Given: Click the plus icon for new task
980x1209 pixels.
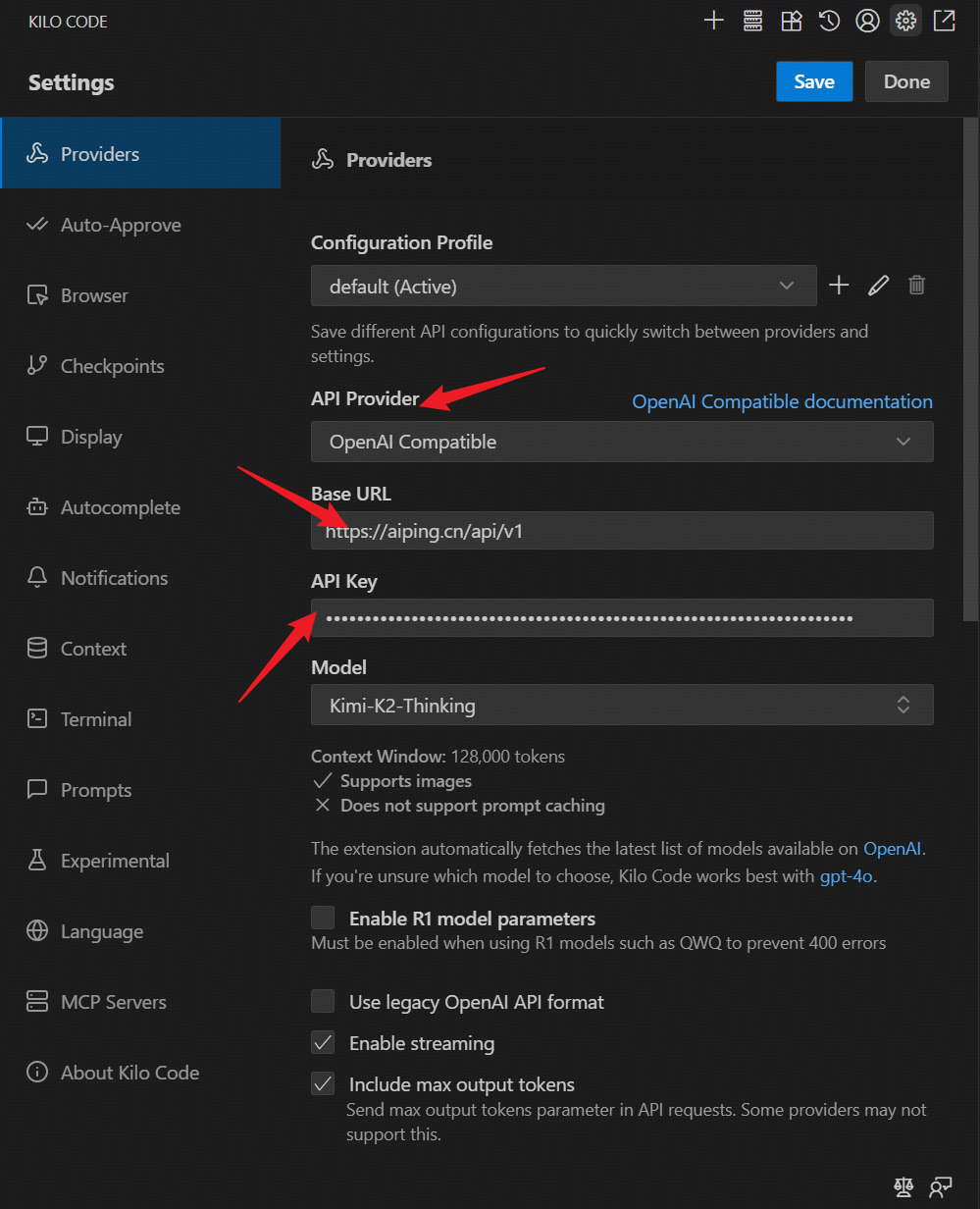Looking at the screenshot, I should click(x=714, y=21).
